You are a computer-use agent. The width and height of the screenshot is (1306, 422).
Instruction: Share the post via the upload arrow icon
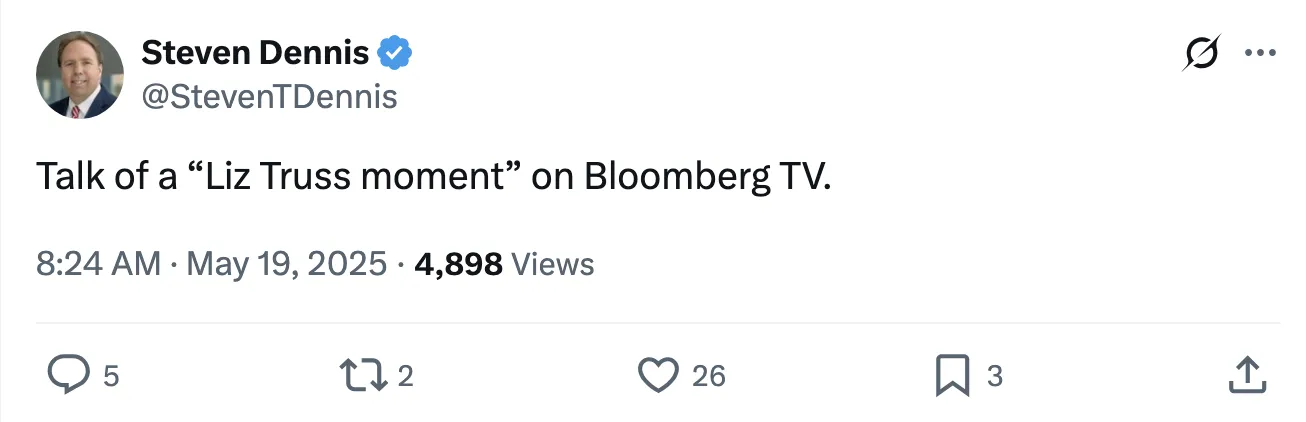pos(1246,375)
